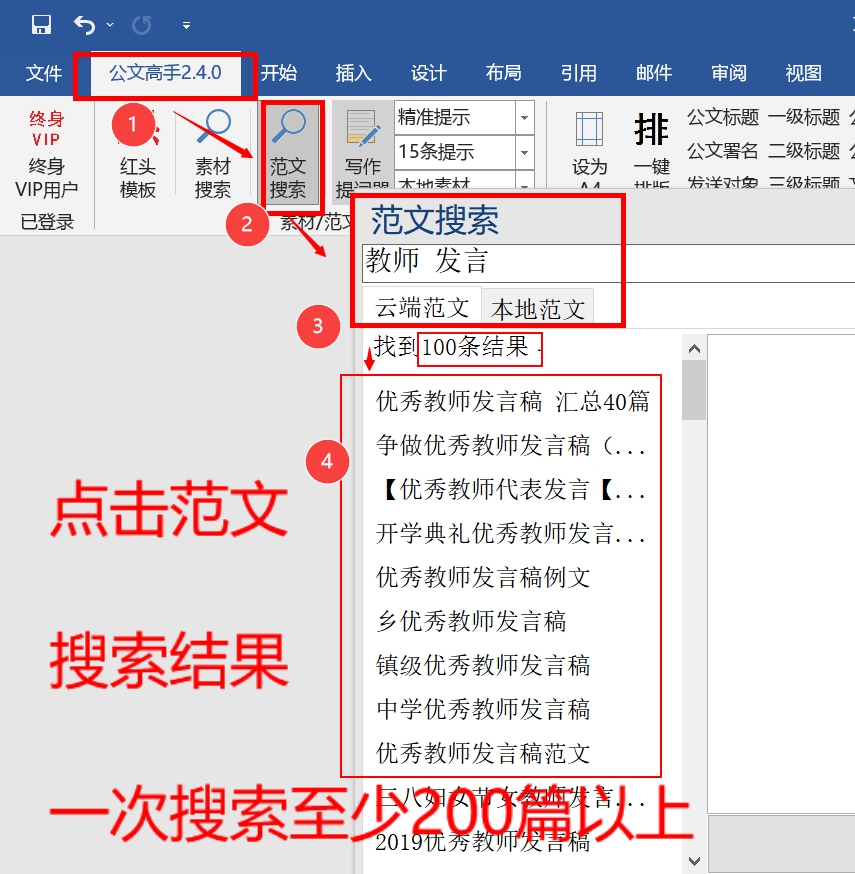Open result 优秀教师发言稿 汇总40篇
855x874 pixels.
coord(513,401)
